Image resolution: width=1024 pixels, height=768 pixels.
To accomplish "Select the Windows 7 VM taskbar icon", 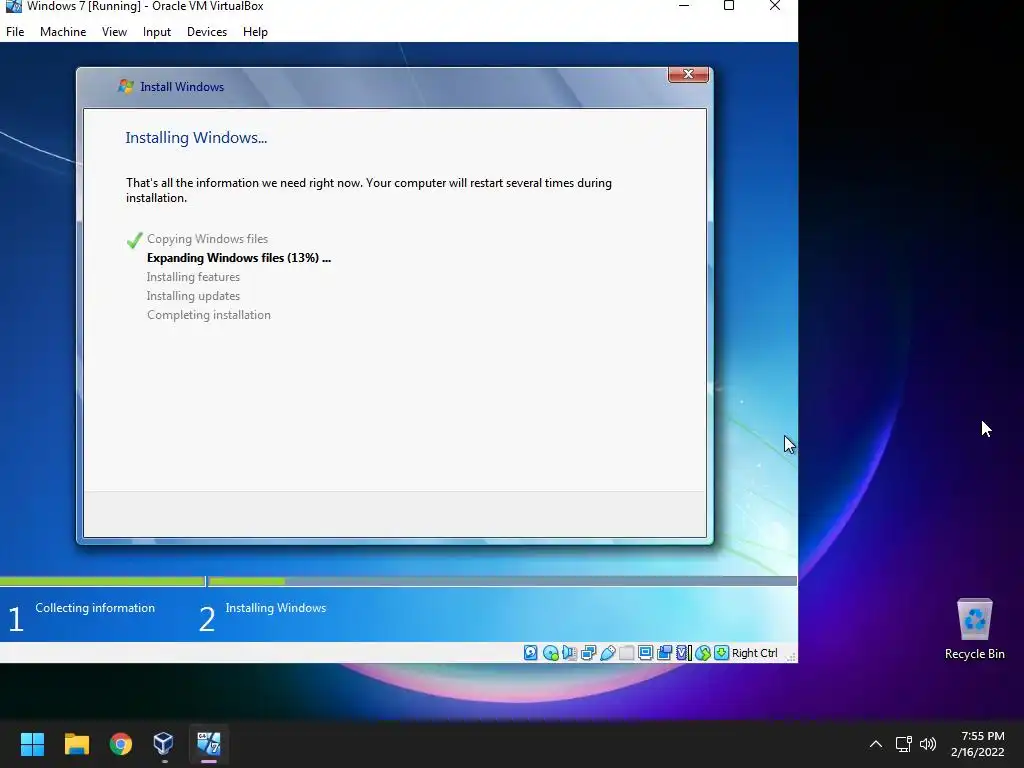I will (x=209, y=744).
